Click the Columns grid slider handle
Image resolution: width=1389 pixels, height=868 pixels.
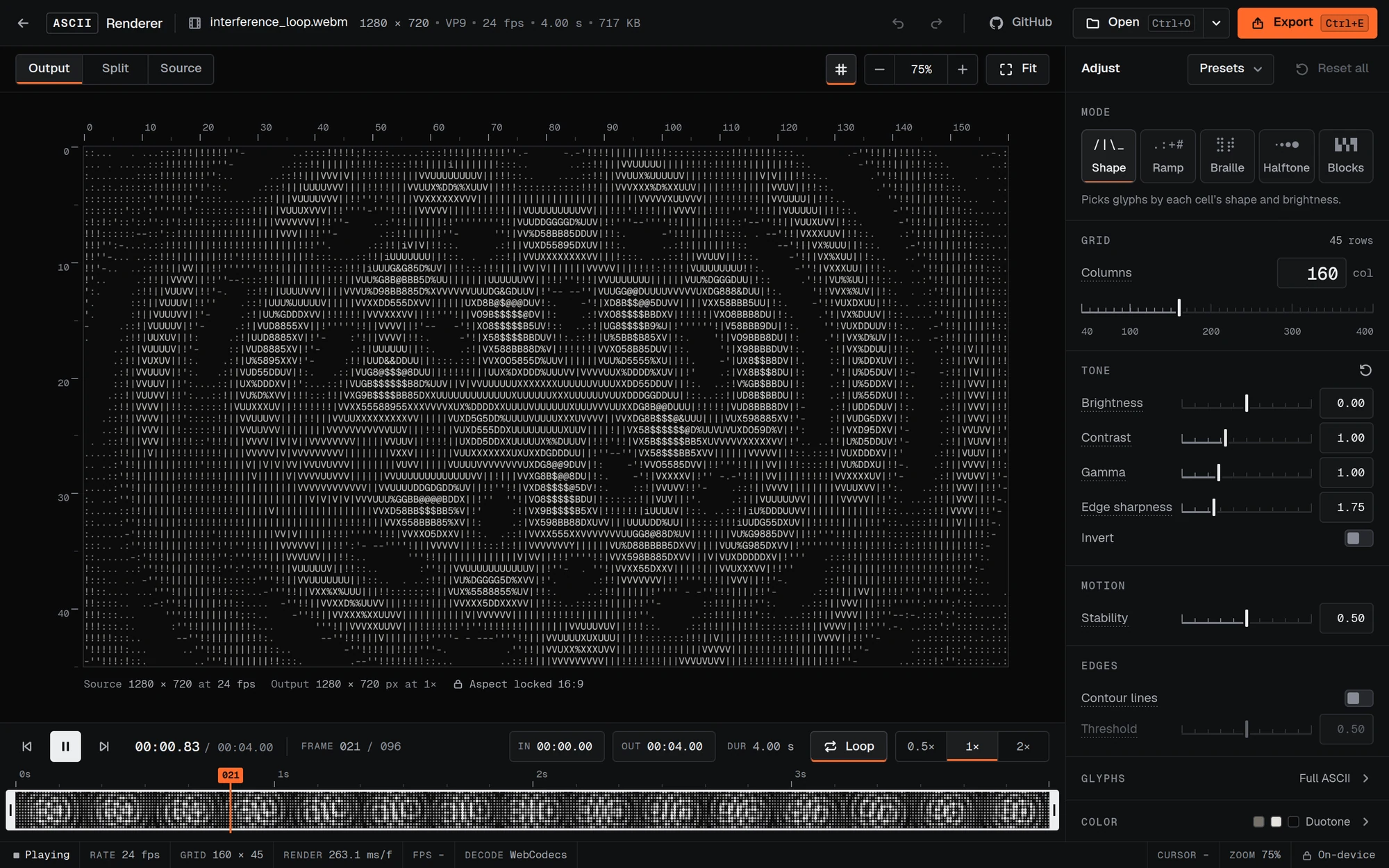1179,308
